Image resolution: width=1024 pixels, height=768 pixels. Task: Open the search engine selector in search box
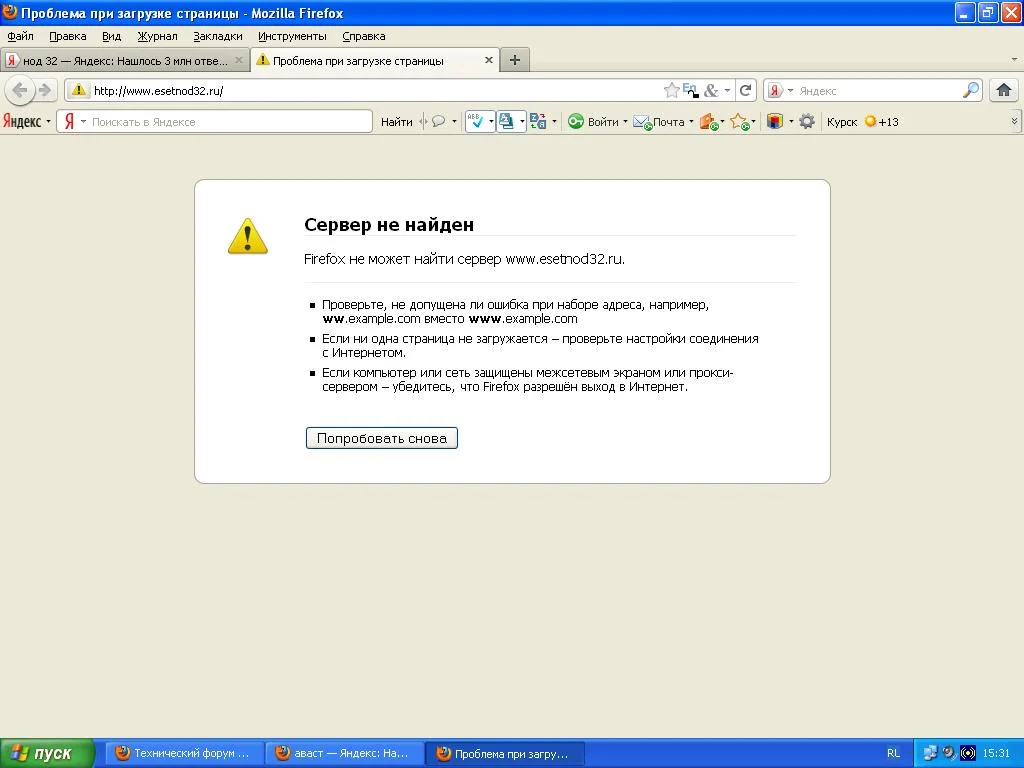[790, 91]
